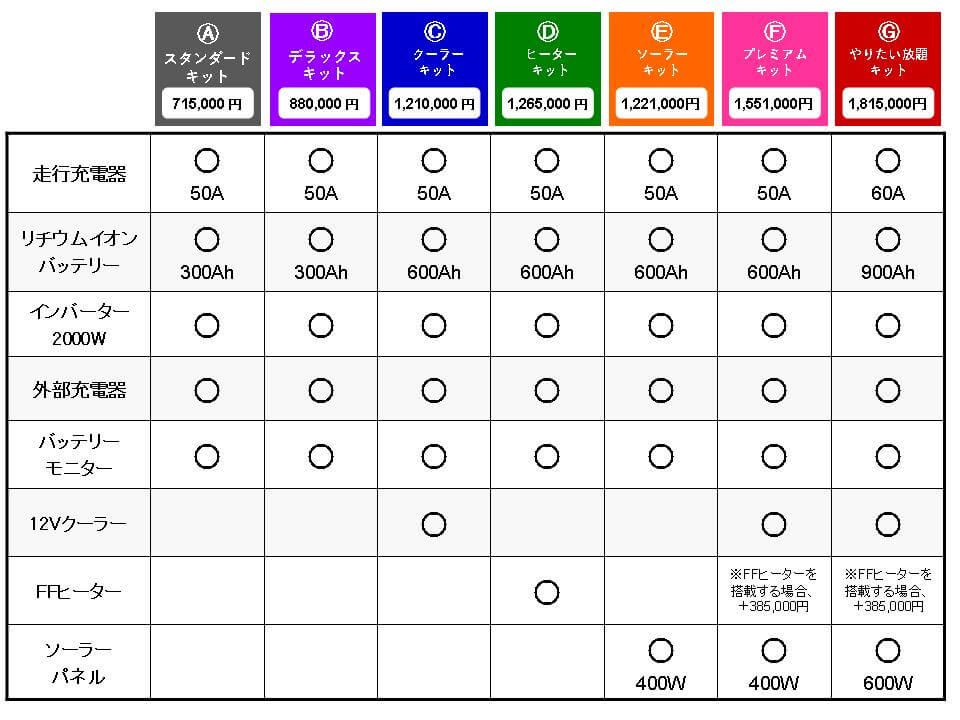Click the circle for FFヒーター in Heater Kit column
960x720 pixels.
coord(547,592)
